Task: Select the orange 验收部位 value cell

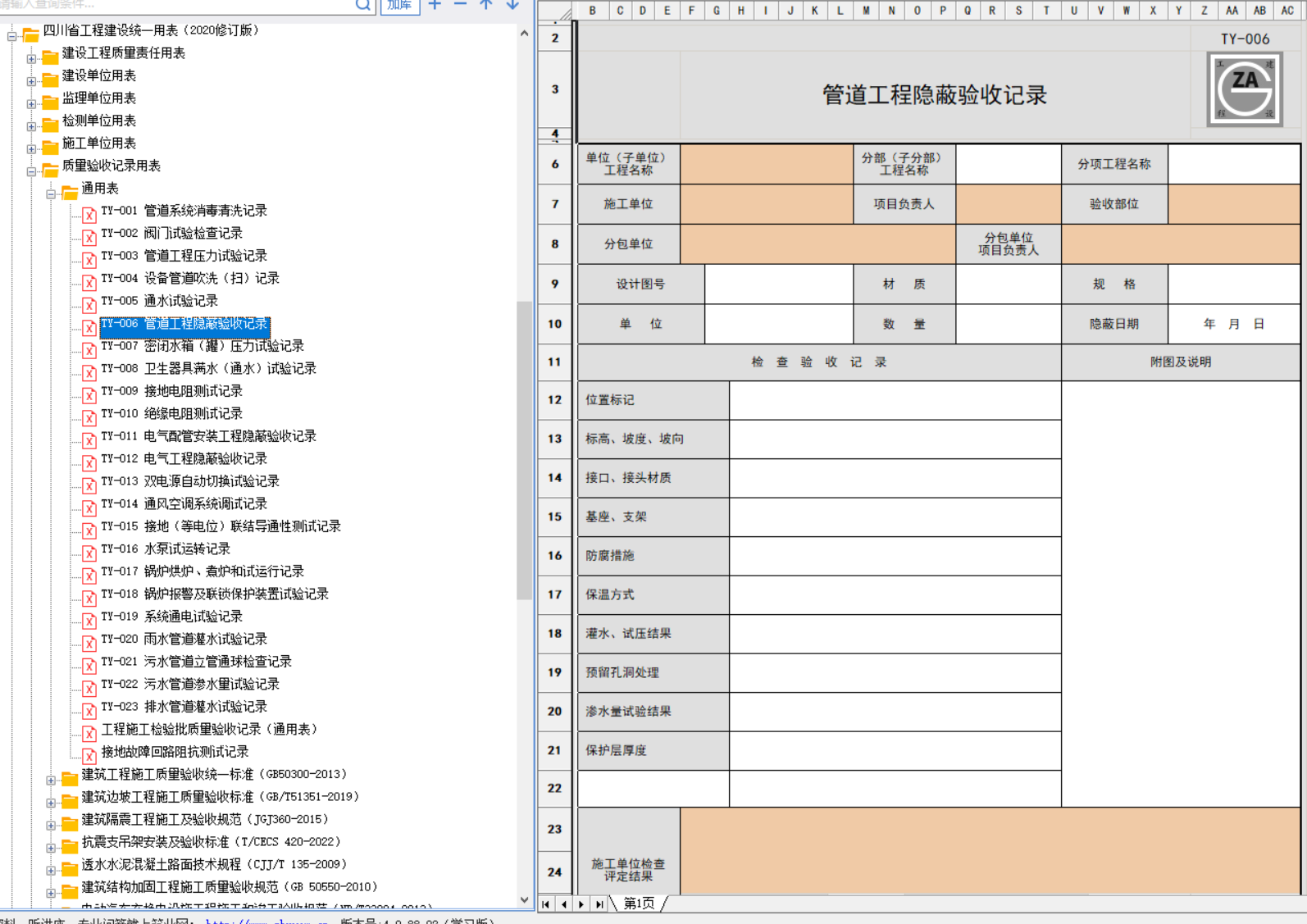Action: coord(1234,204)
